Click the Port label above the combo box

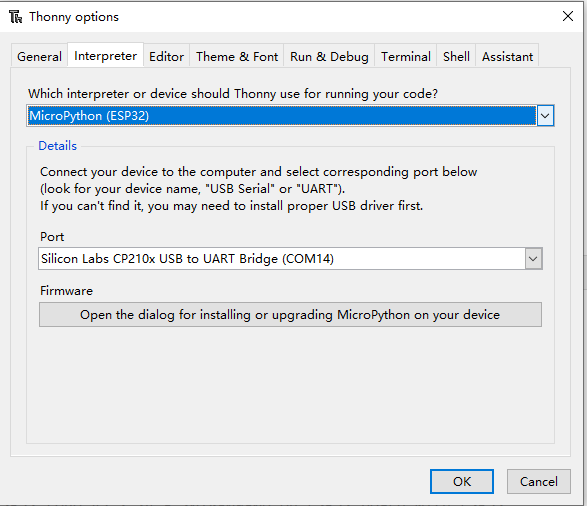click(52, 237)
